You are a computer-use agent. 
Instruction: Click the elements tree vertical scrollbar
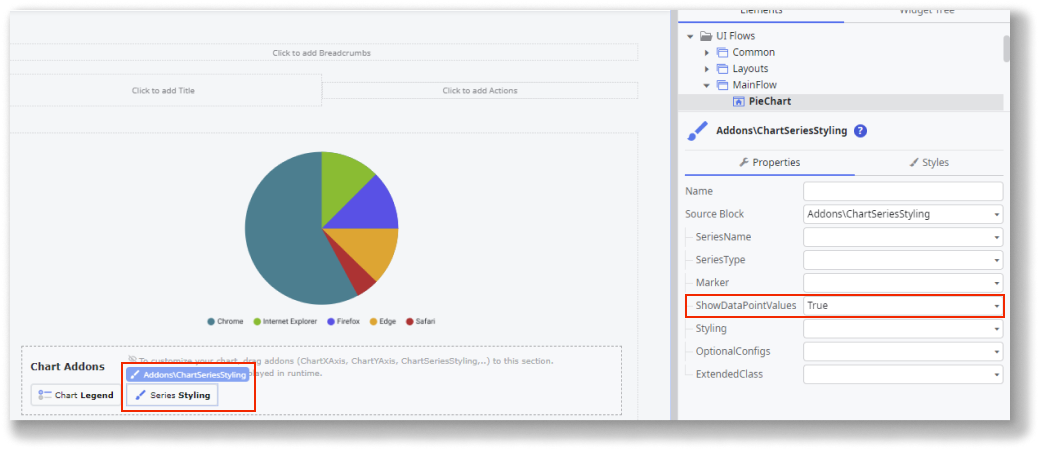click(1006, 50)
